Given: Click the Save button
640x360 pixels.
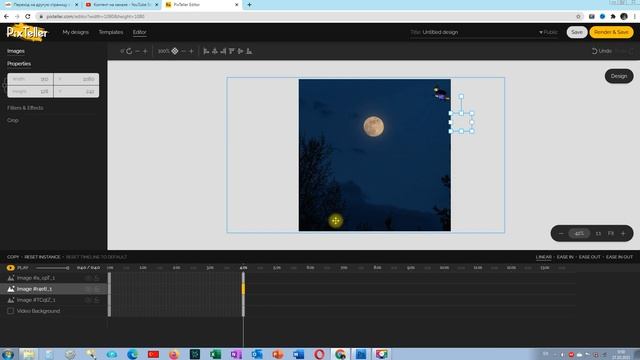Looking at the screenshot, I should coord(577,32).
